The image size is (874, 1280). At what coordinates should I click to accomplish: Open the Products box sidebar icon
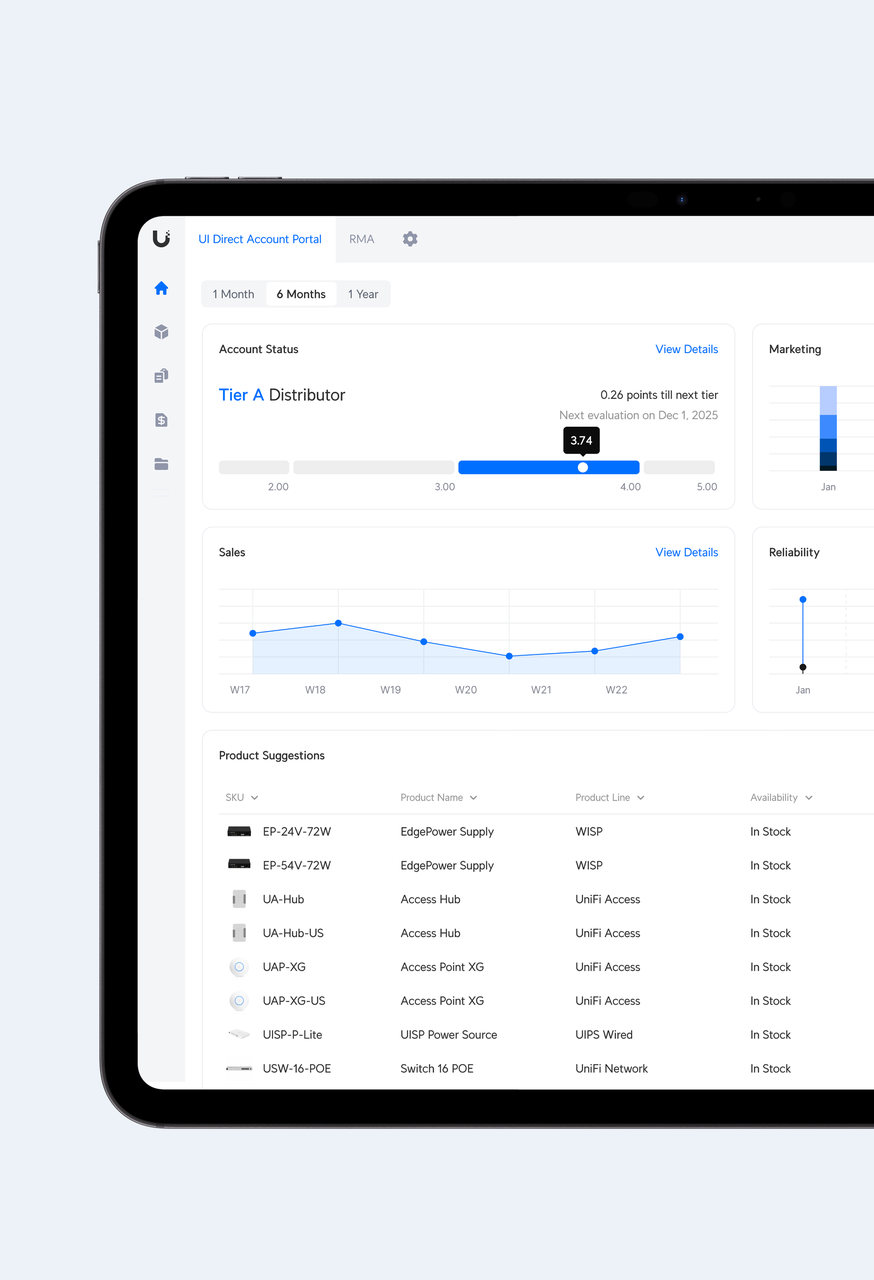(161, 332)
